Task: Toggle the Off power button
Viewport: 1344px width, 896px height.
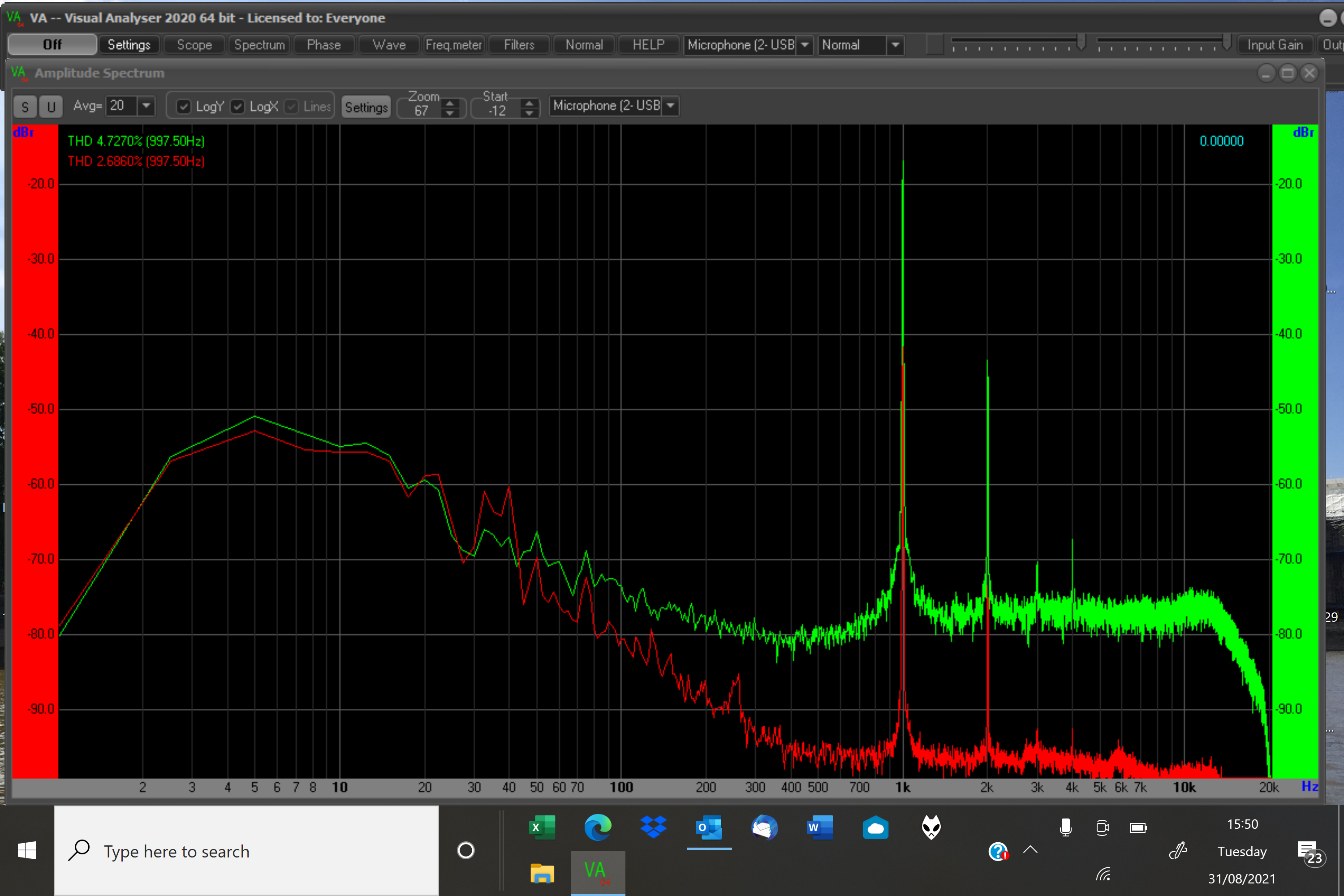Action: click(x=52, y=44)
